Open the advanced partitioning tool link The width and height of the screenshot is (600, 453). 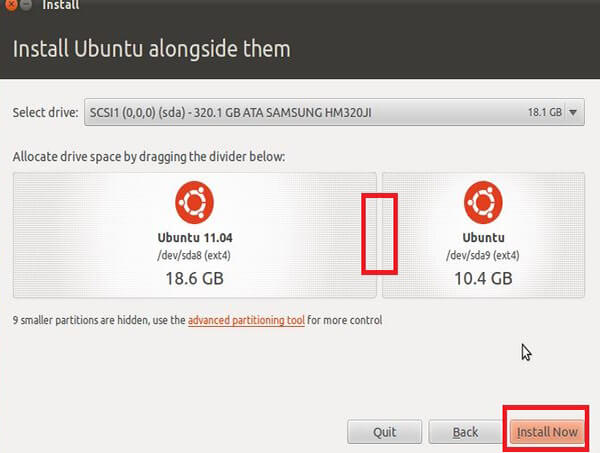[x=246, y=320]
